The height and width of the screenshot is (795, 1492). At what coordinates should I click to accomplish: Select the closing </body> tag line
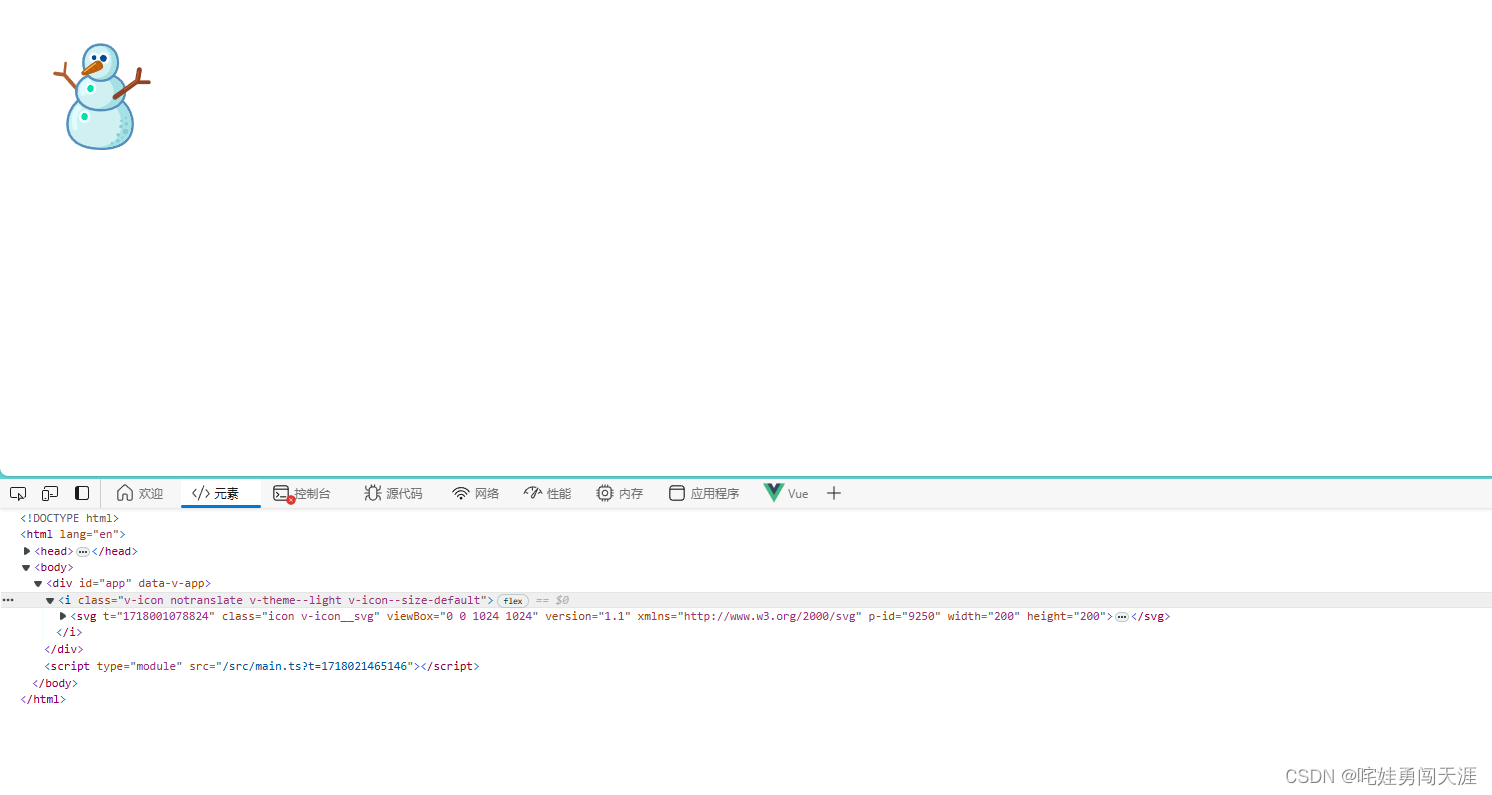point(55,683)
